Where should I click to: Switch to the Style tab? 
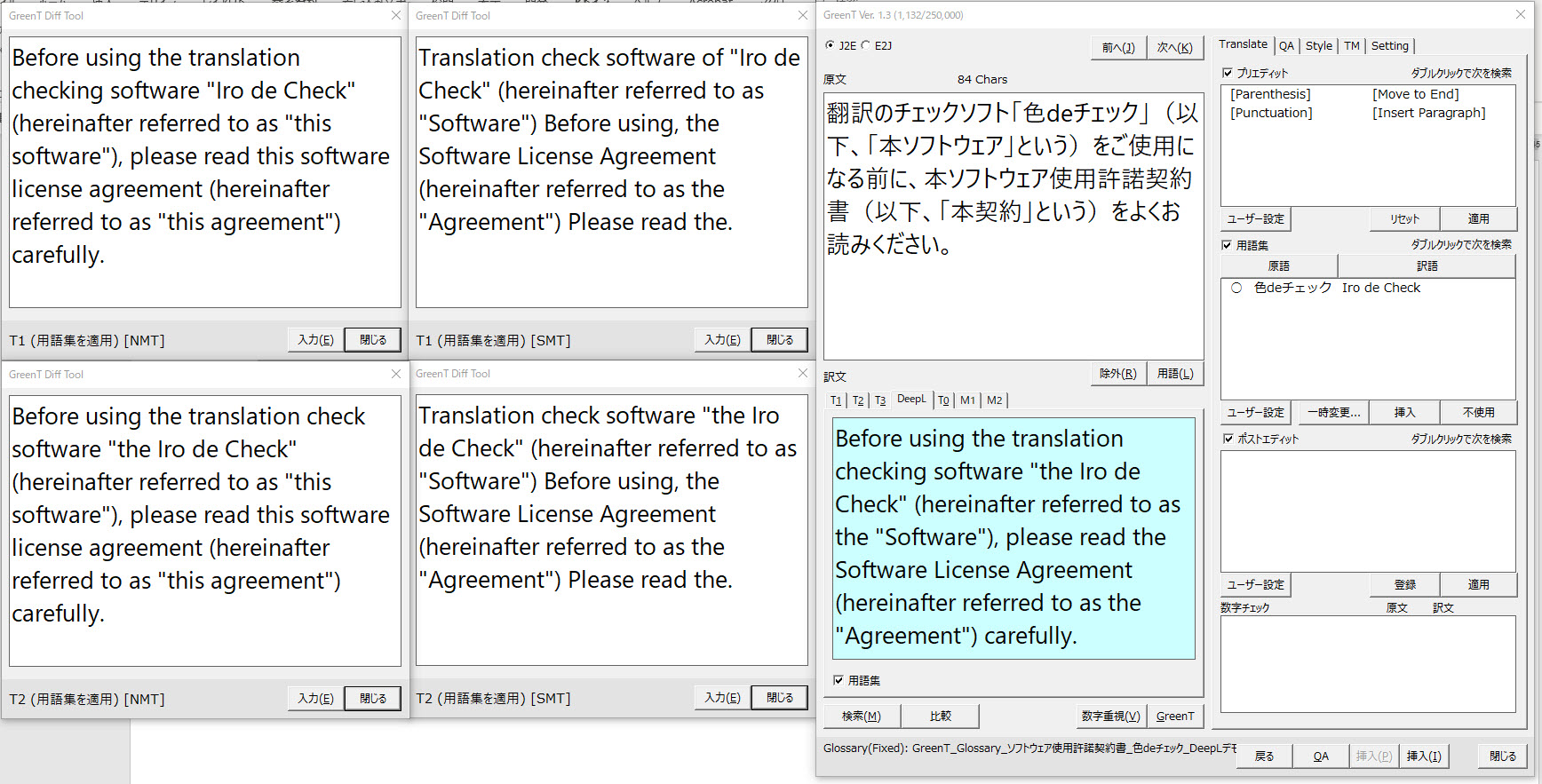1318,46
